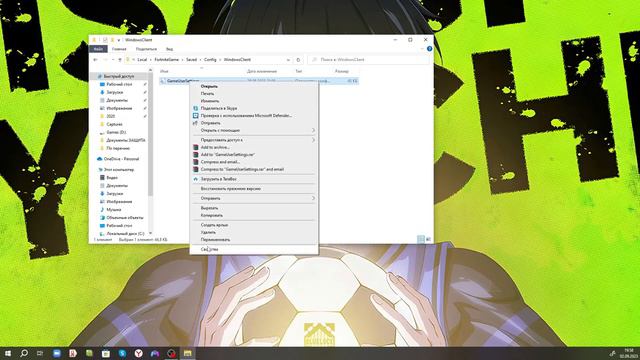Expand "Открыть с помощью" submenu arrow
This screenshot has width=640, height=360.
coord(313,130)
